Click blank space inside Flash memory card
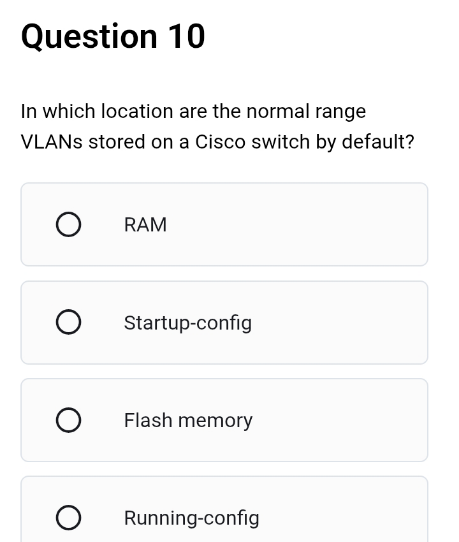The image size is (459, 542). click(339, 420)
